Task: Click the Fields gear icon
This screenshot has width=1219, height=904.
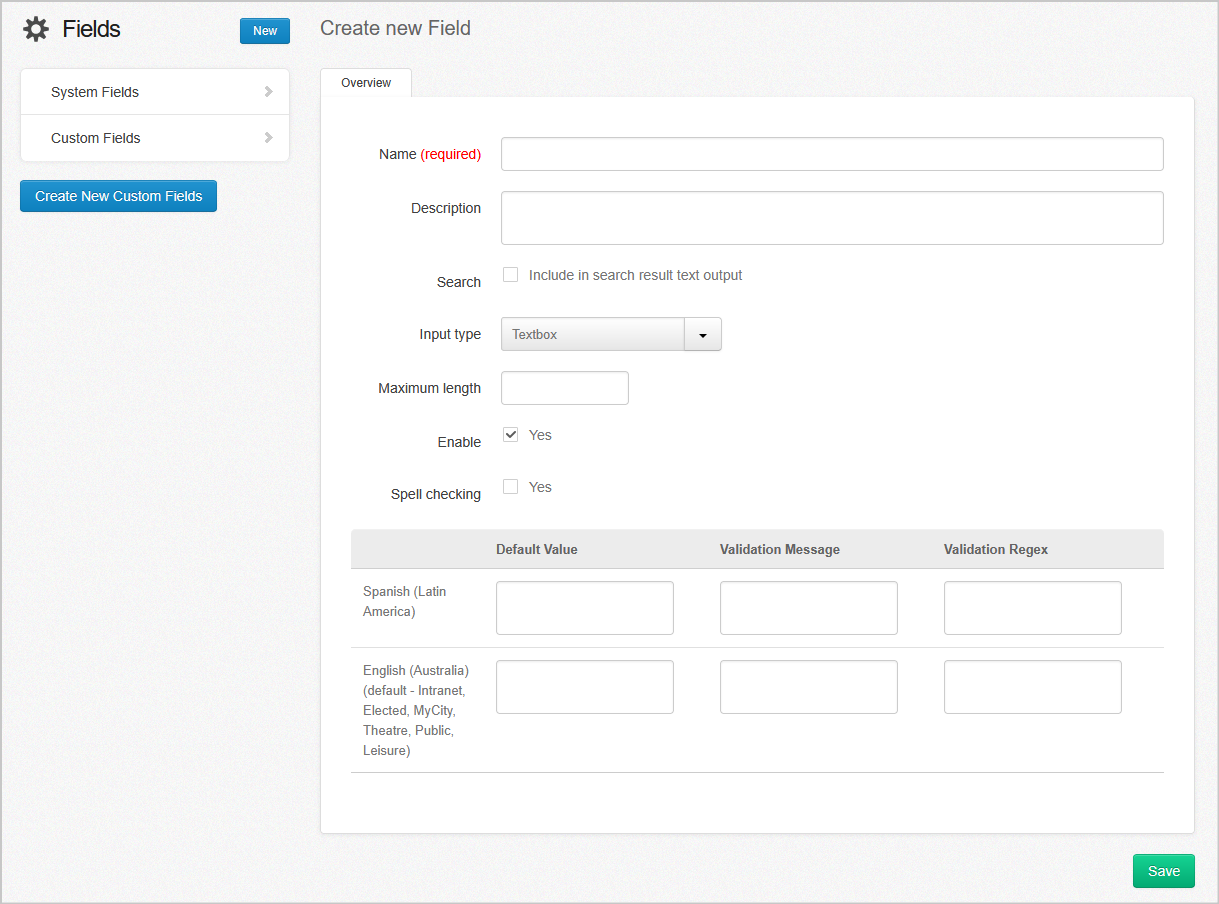Action: coord(36,30)
